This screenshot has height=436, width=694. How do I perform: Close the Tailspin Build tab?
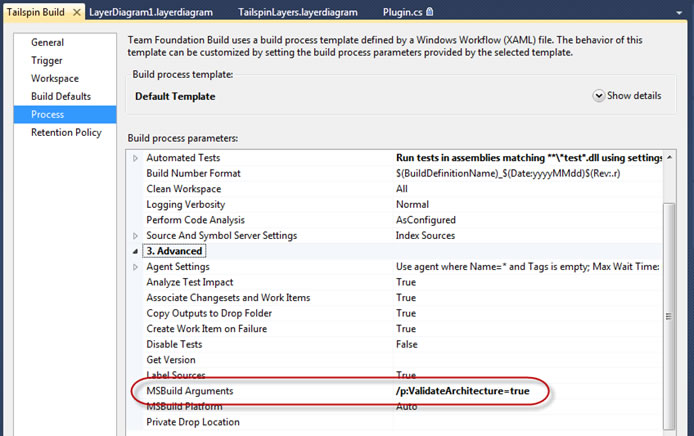pos(77,12)
